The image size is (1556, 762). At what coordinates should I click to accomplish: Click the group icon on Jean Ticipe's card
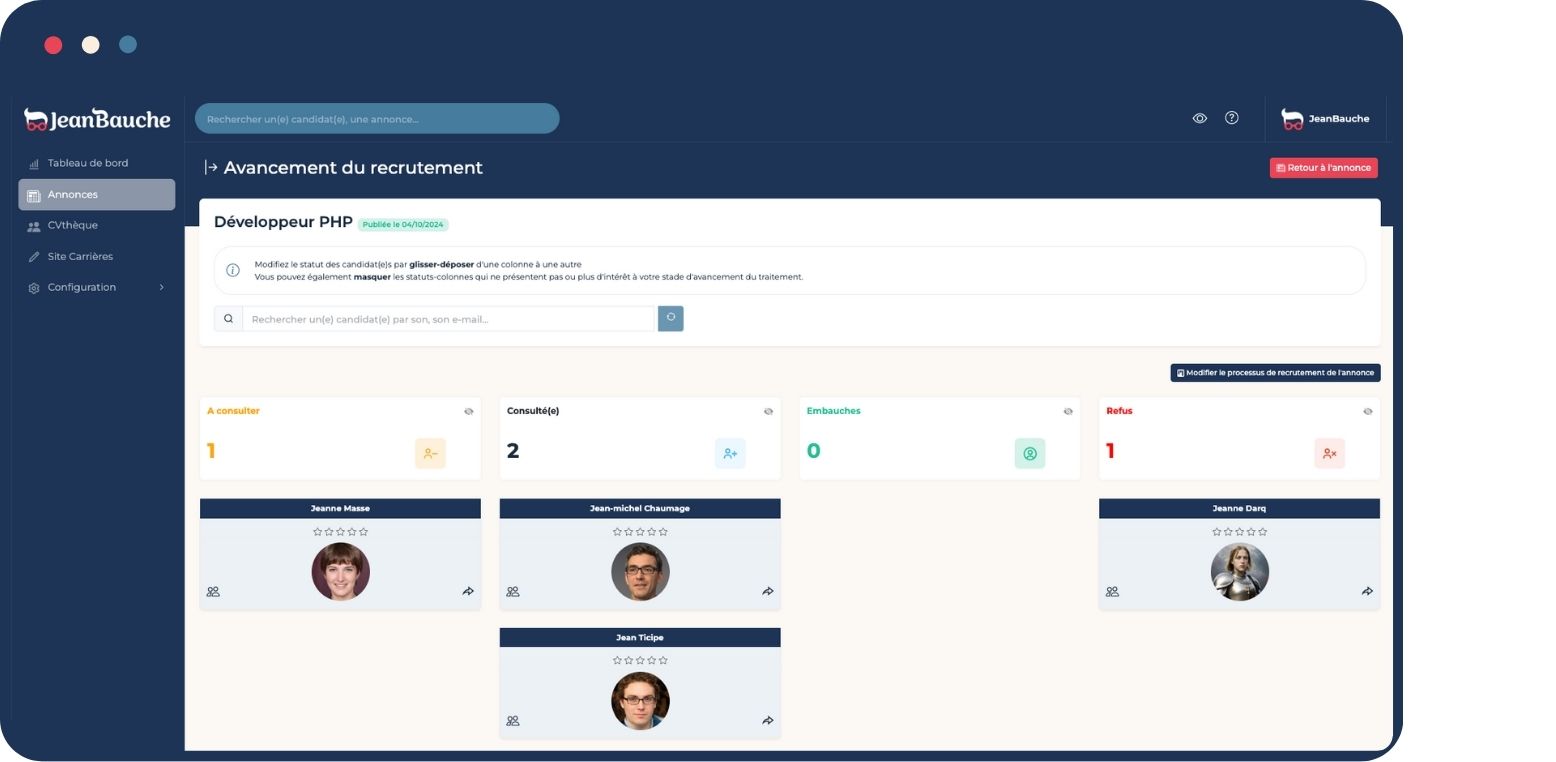(x=513, y=720)
